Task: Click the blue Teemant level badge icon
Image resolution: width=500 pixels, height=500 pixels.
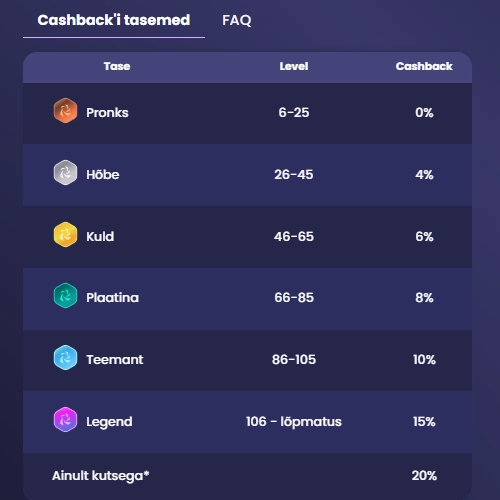Action: (65, 357)
